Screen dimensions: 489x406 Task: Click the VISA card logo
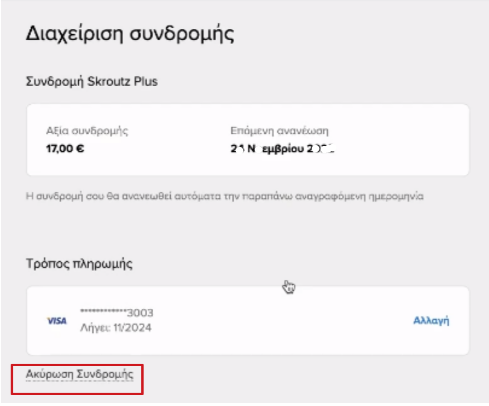pyautogui.click(x=57, y=320)
